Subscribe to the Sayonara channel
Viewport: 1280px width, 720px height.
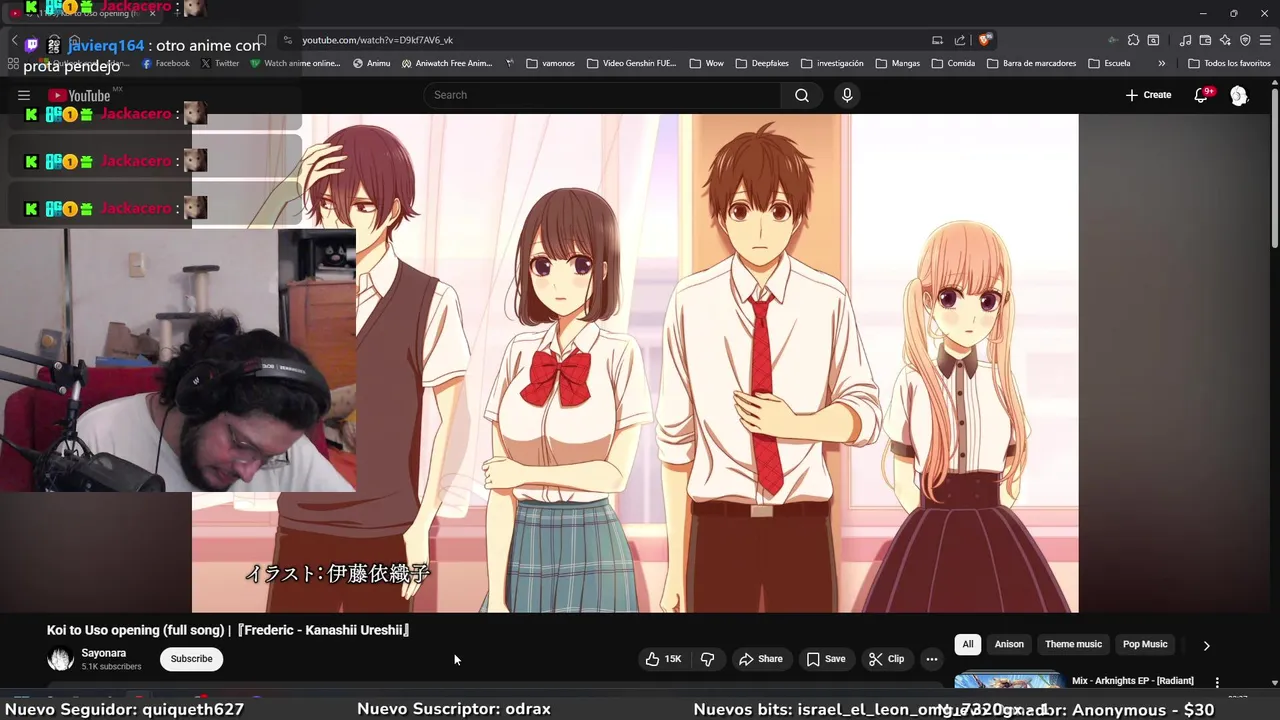coord(191,659)
